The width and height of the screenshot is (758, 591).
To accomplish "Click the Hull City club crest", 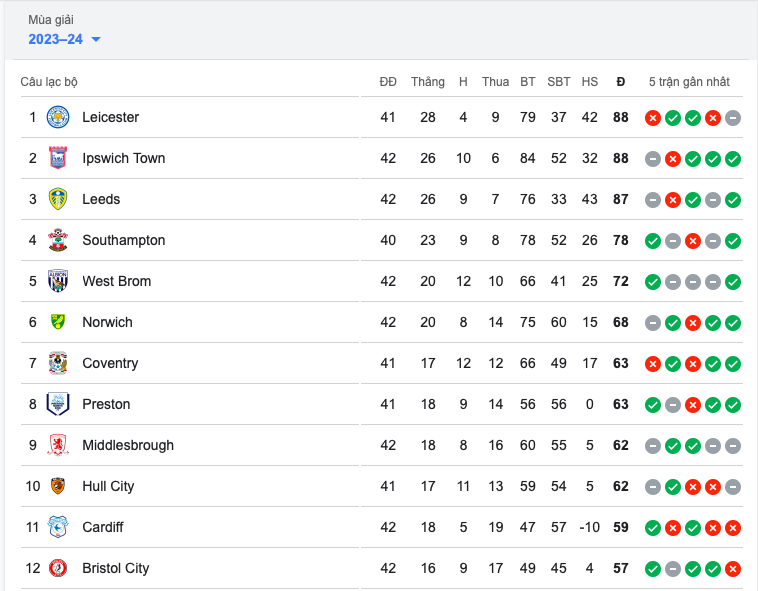I will (58, 486).
